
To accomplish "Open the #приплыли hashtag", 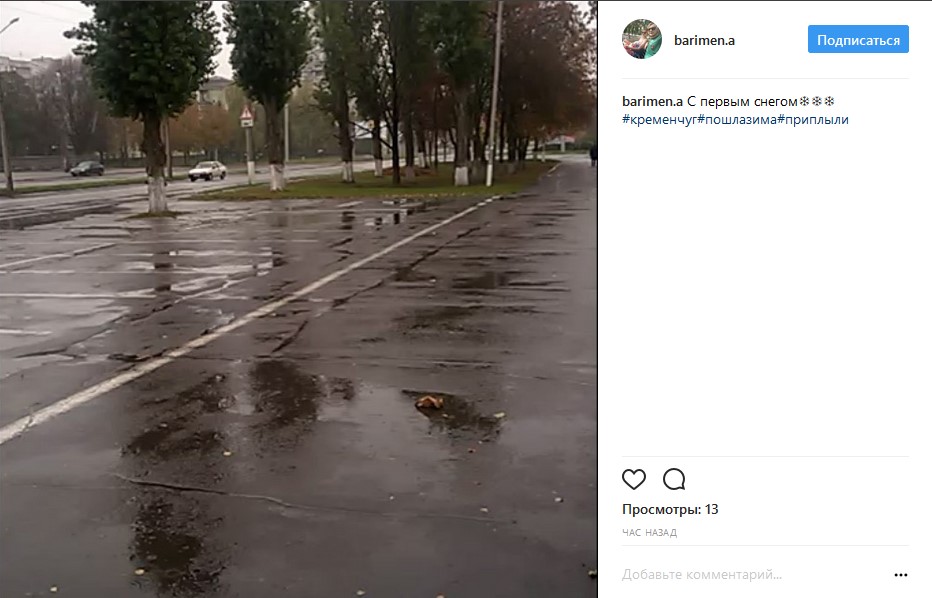I will pos(813,120).
